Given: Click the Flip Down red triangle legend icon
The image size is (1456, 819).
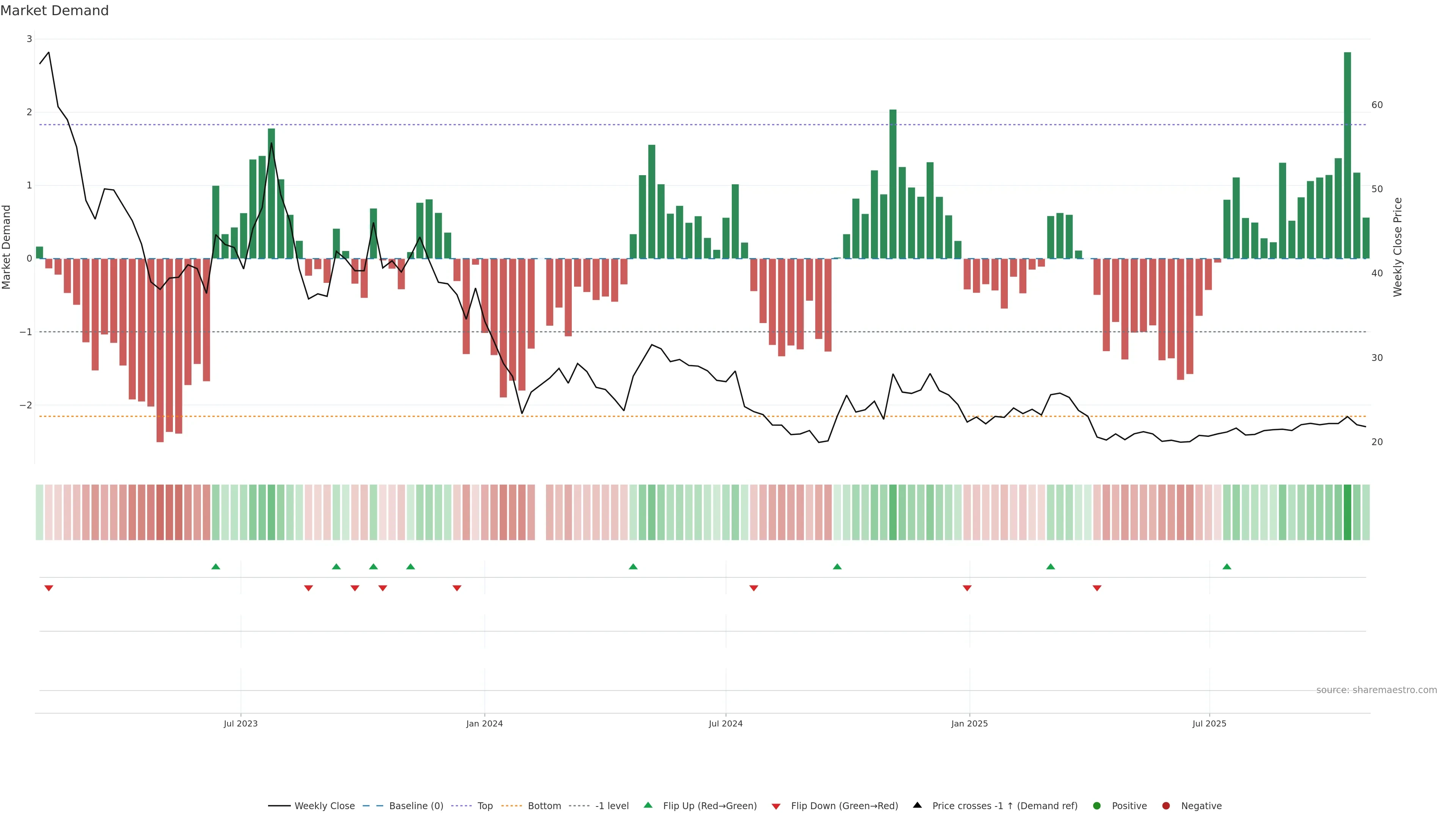Looking at the screenshot, I should [776, 806].
